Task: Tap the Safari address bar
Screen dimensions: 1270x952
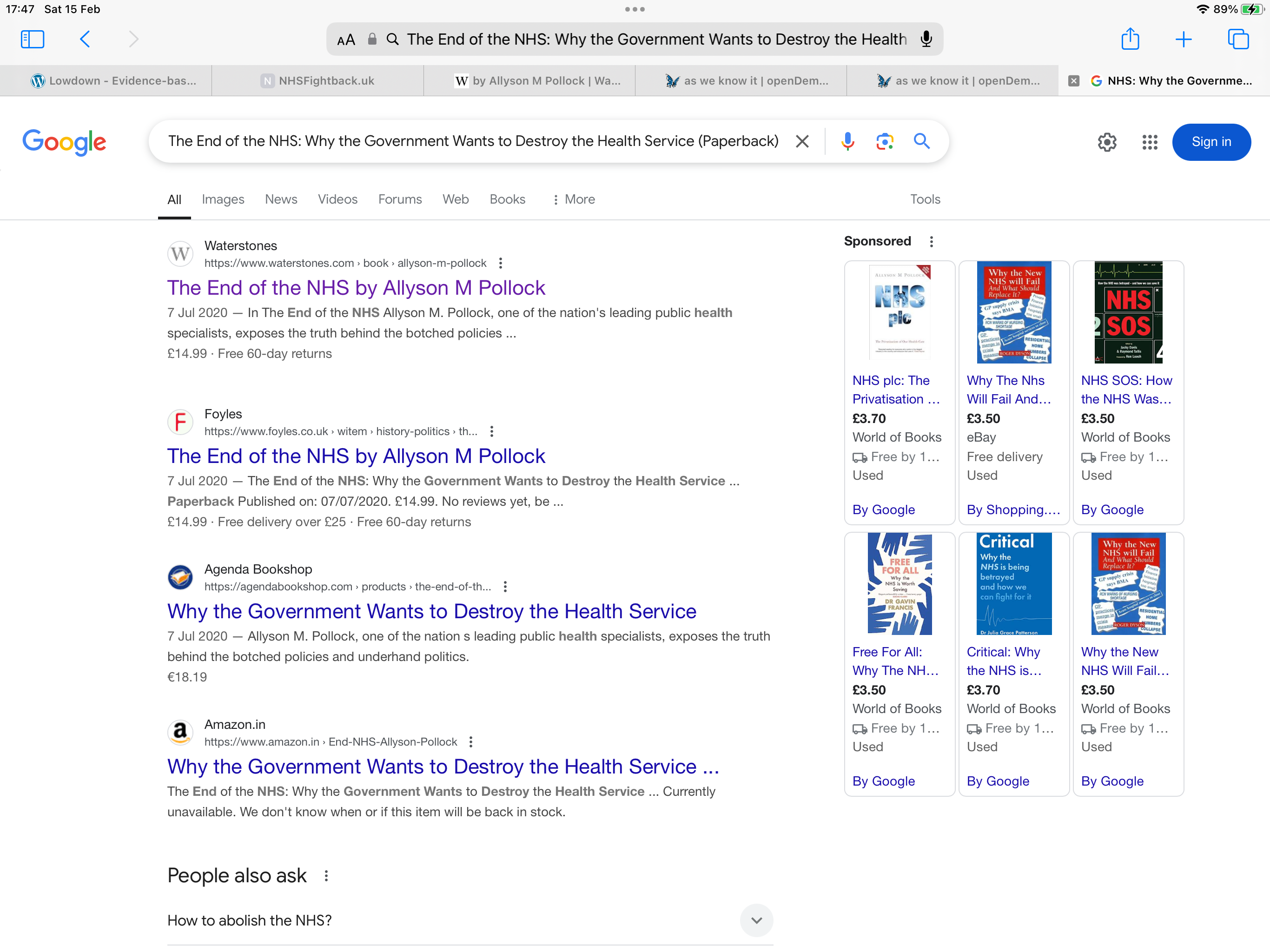Action: coord(635,39)
